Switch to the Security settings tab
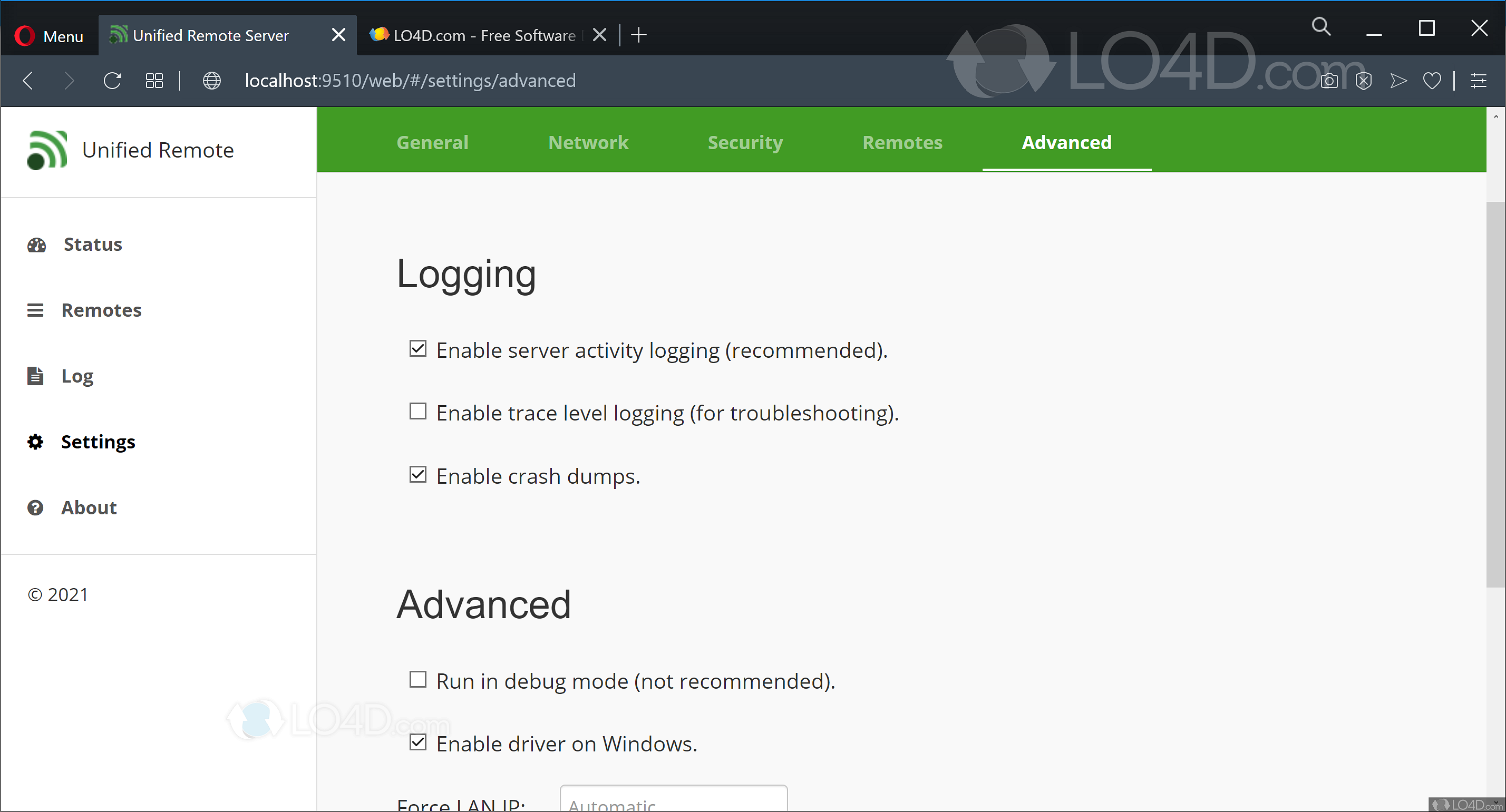Screen dimensions: 1506x812 (x=745, y=142)
